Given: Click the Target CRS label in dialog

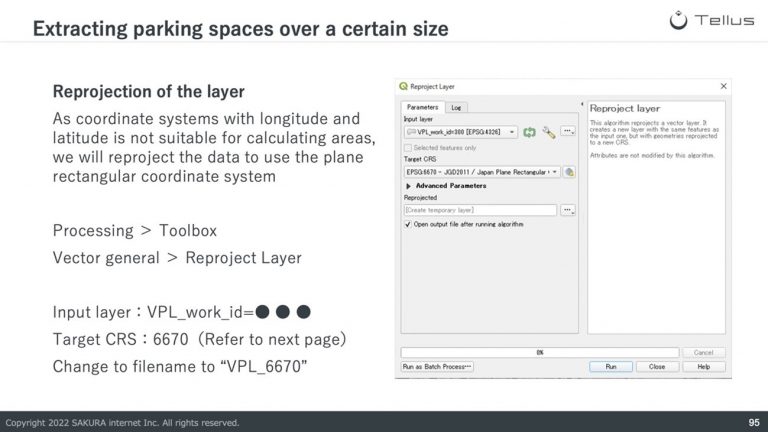Looking at the screenshot, I should pyautogui.click(x=420, y=159).
